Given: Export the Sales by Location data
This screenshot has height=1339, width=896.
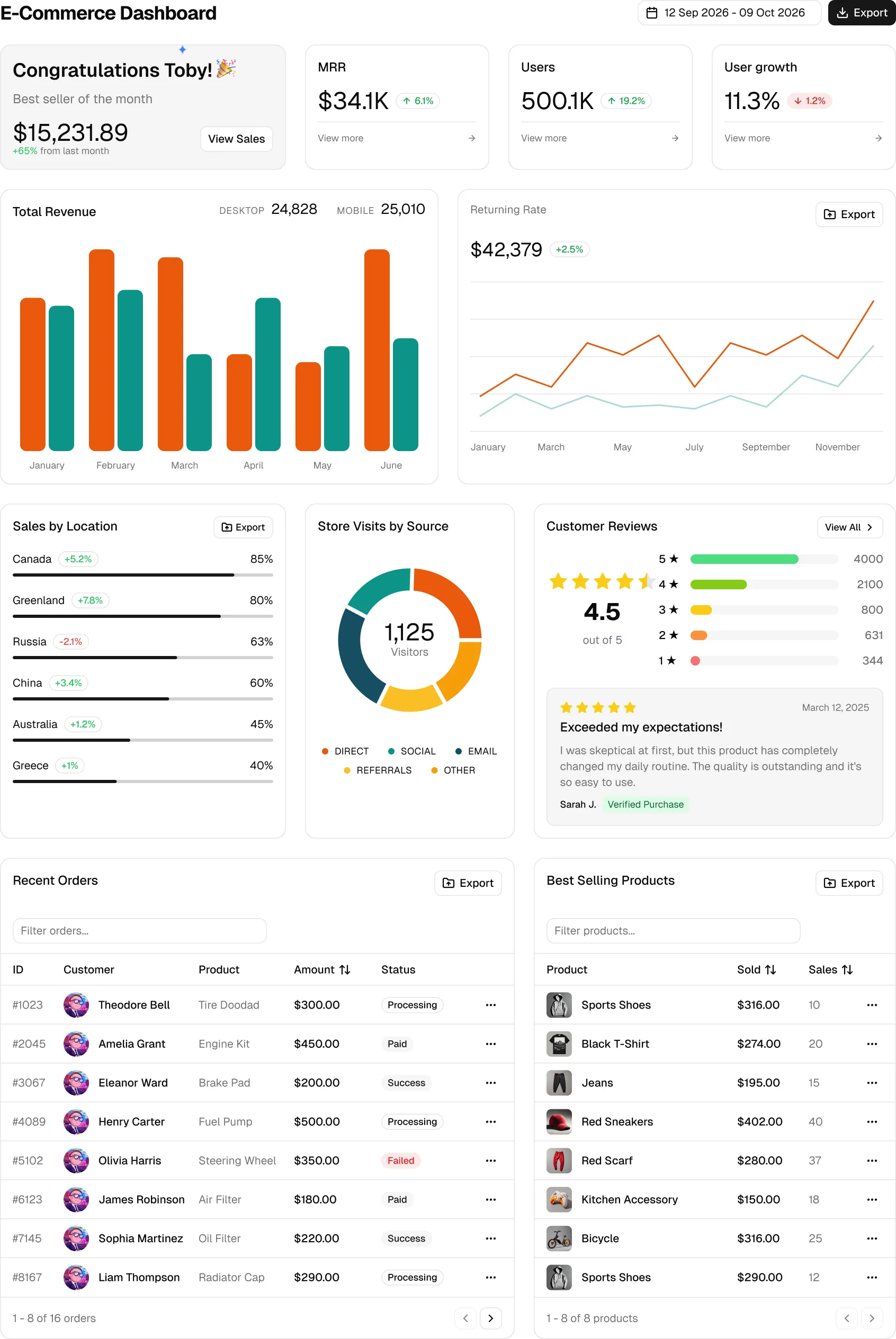Looking at the screenshot, I should 243,527.
